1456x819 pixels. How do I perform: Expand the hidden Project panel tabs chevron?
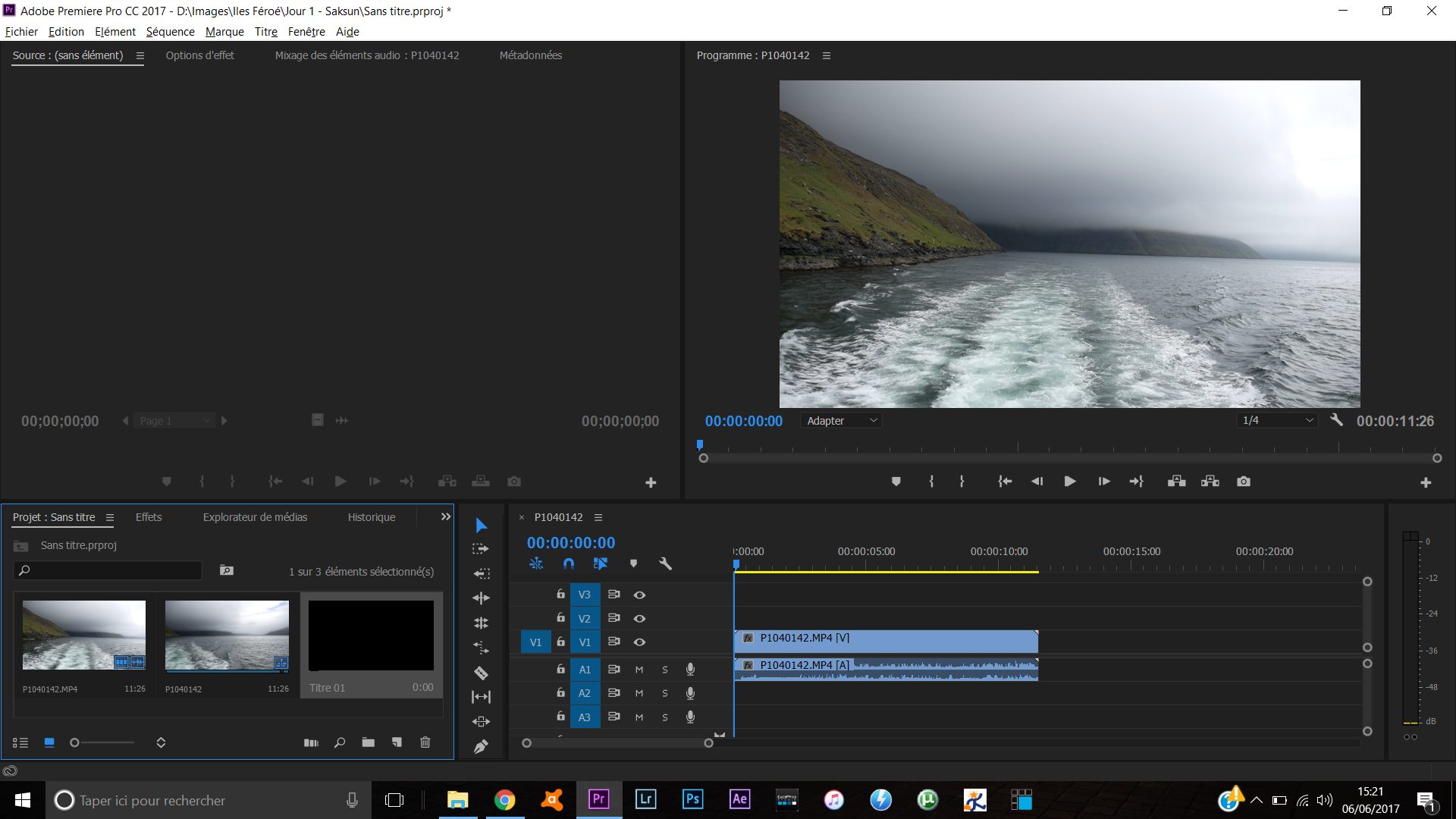(446, 517)
